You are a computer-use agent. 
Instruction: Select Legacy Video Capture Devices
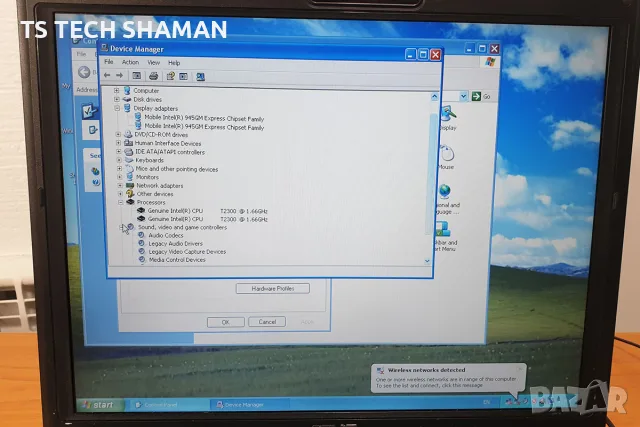click(187, 251)
